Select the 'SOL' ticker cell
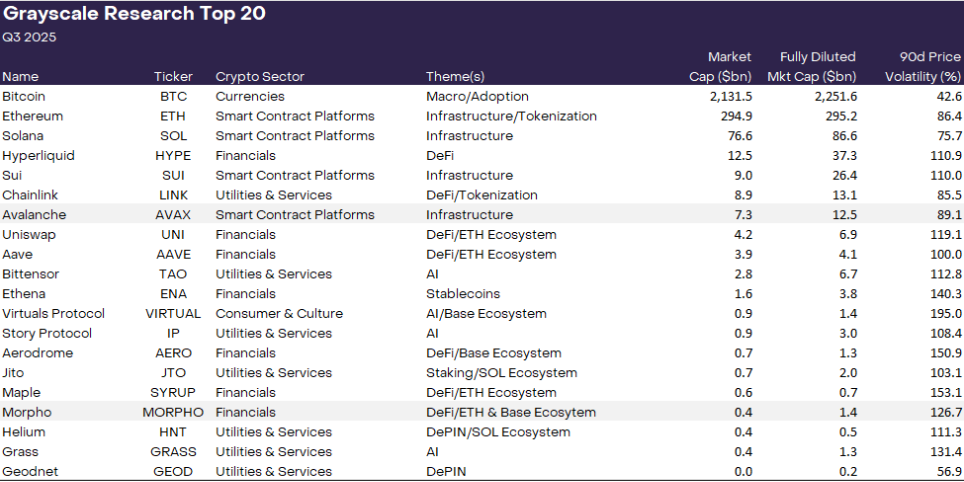 (x=173, y=136)
